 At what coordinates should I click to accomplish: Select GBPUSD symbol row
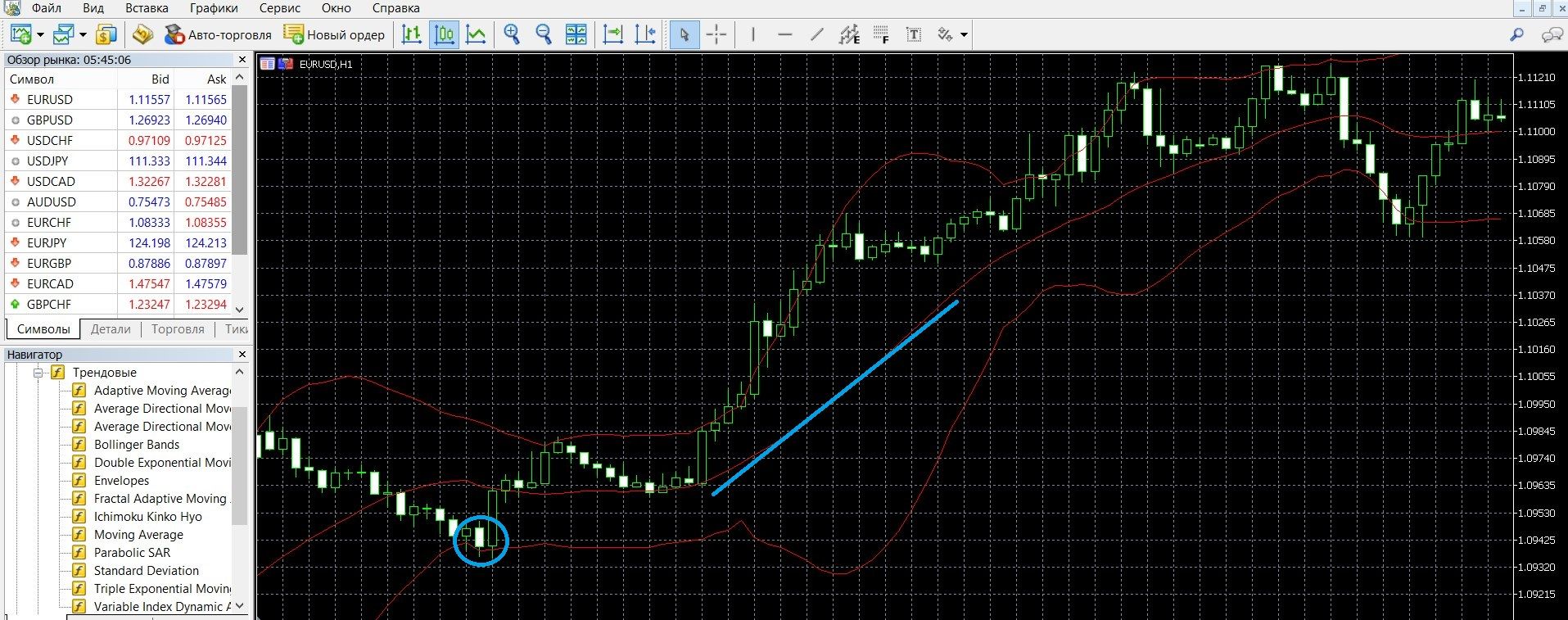tap(118, 120)
